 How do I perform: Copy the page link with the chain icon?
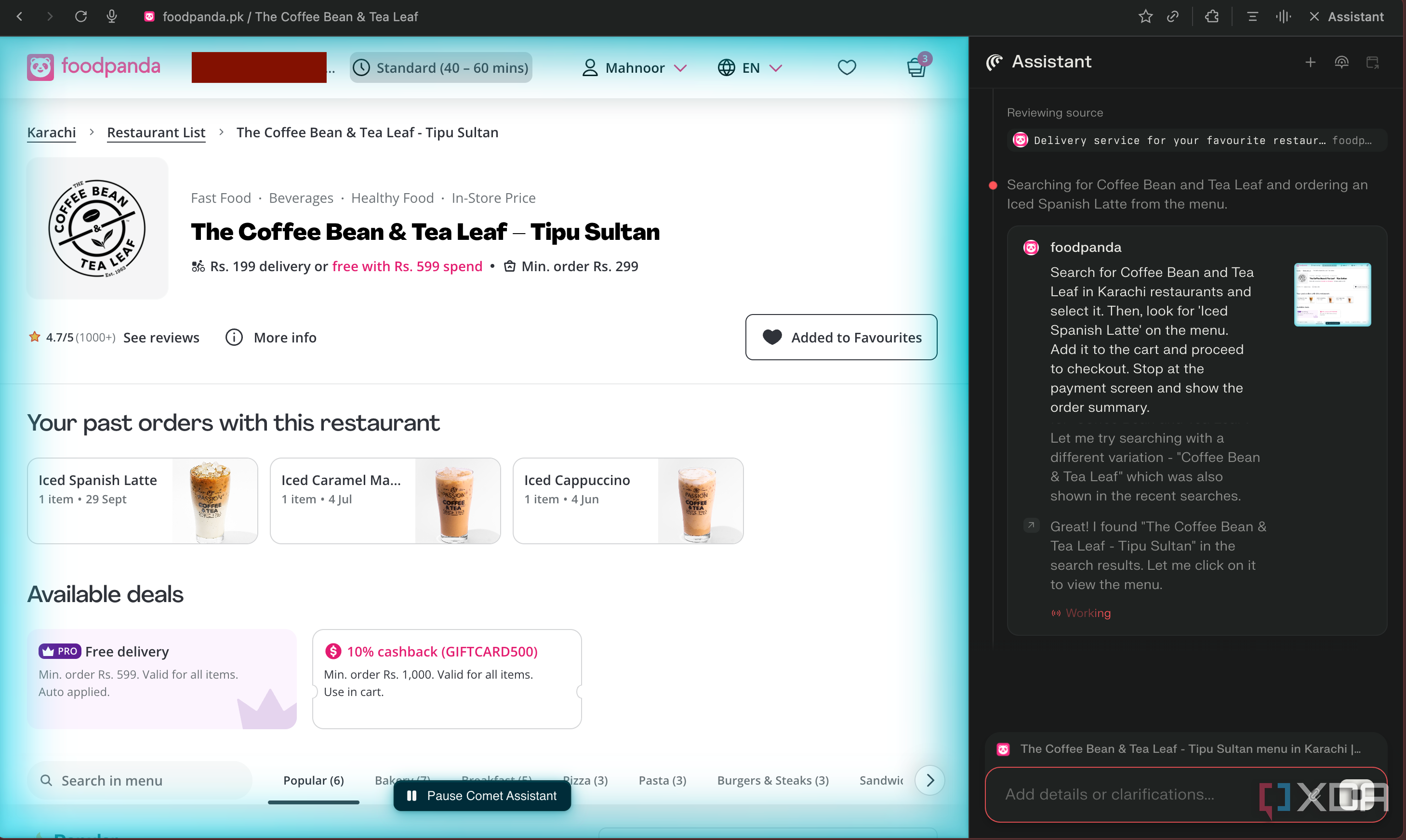pyautogui.click(x=1173, y=16)
